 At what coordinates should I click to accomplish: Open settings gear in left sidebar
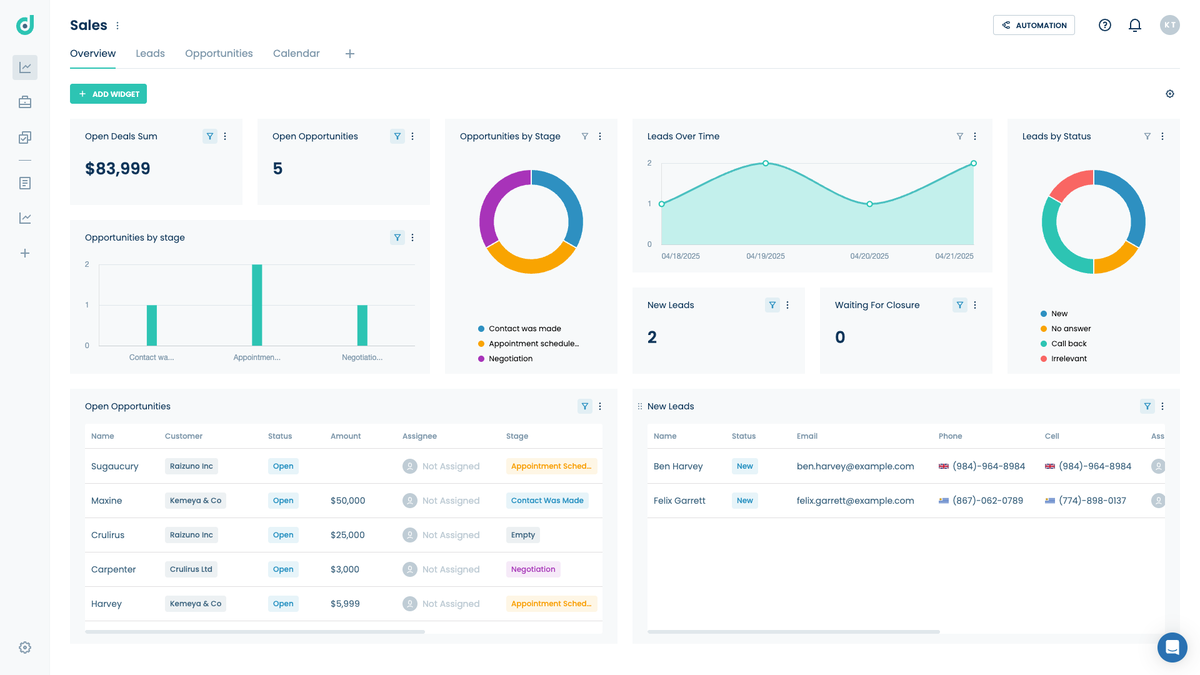click(x=25, y=647)
